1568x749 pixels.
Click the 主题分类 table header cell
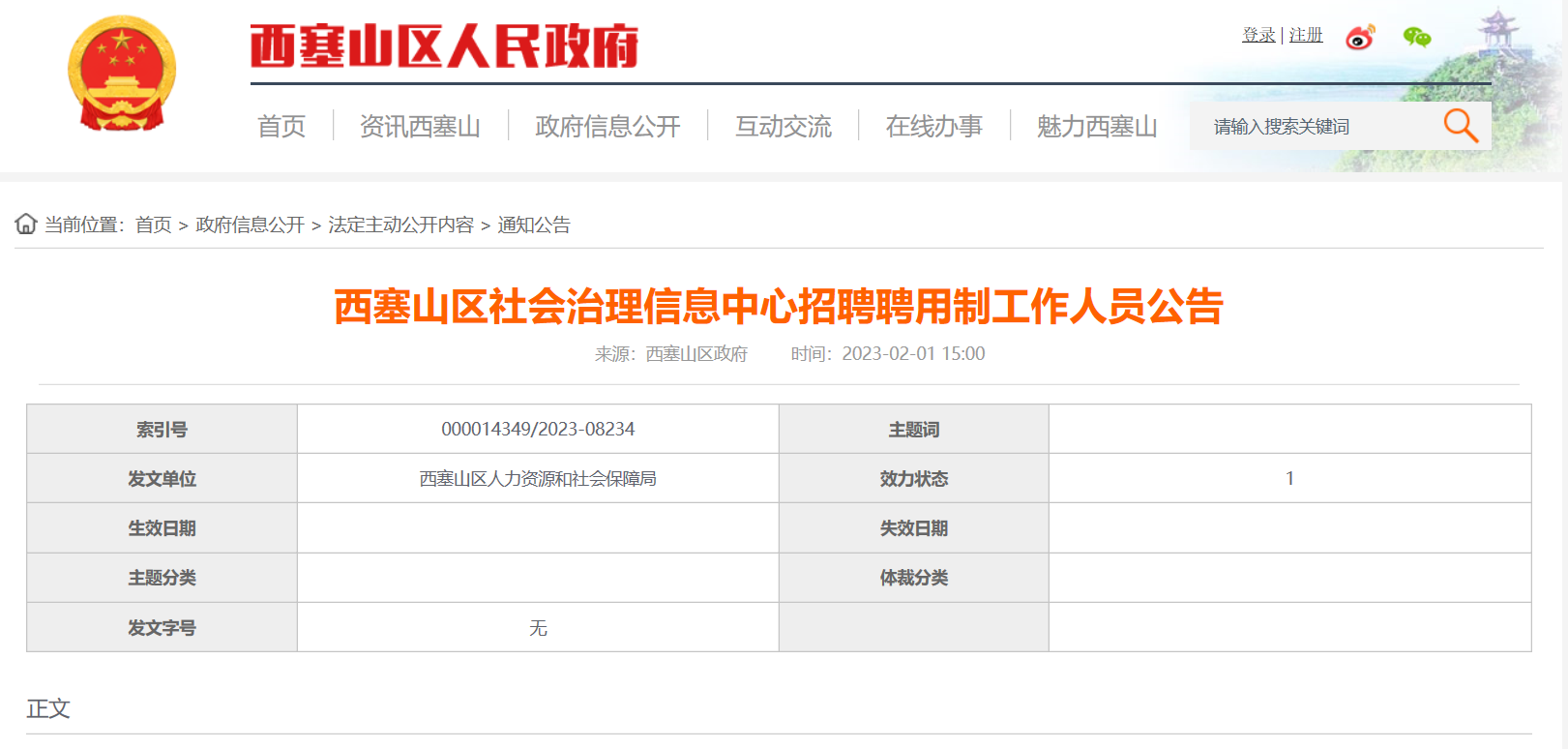click(x=162, y=578)
